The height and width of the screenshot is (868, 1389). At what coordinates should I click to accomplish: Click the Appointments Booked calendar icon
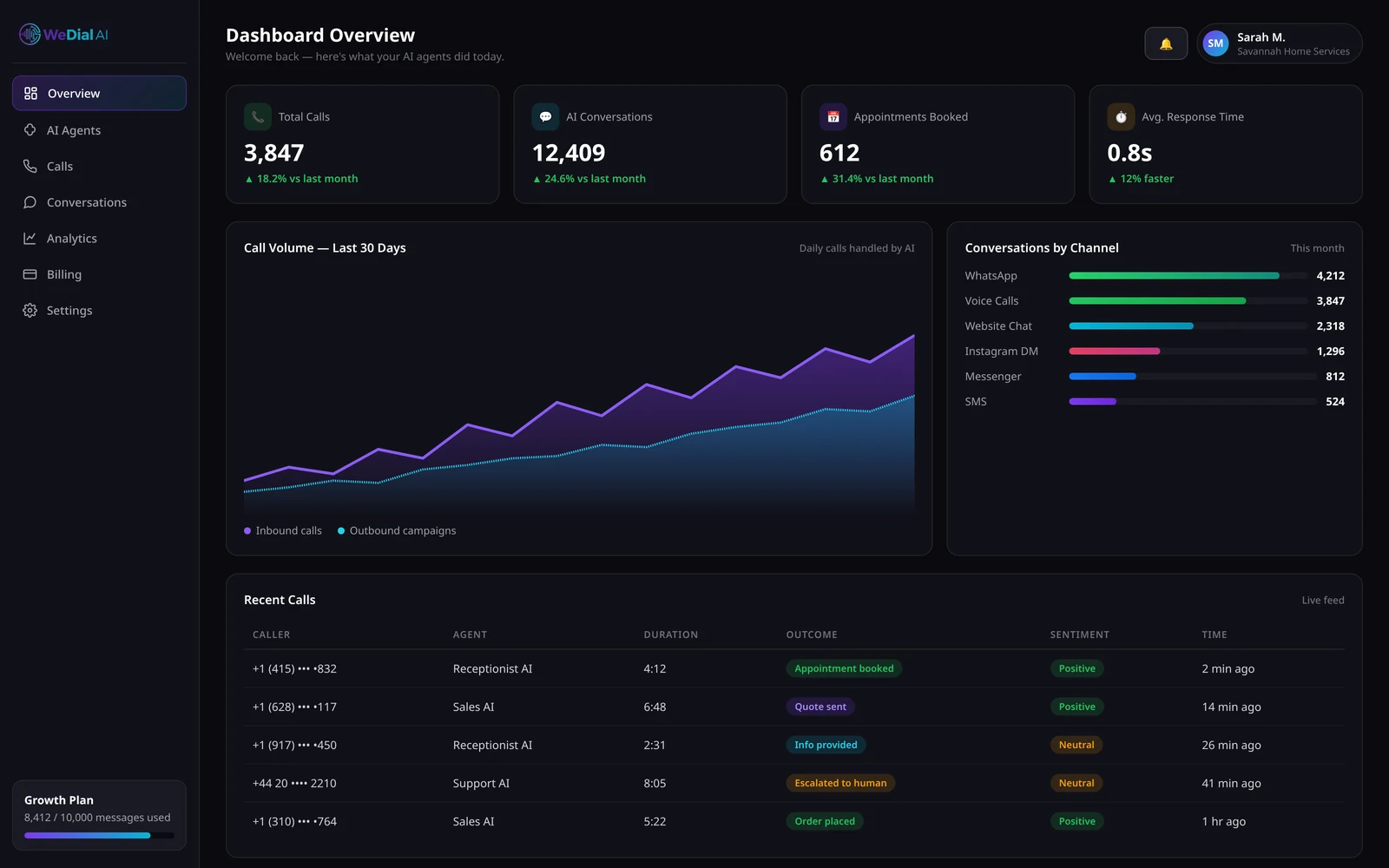tap(833, 116)
